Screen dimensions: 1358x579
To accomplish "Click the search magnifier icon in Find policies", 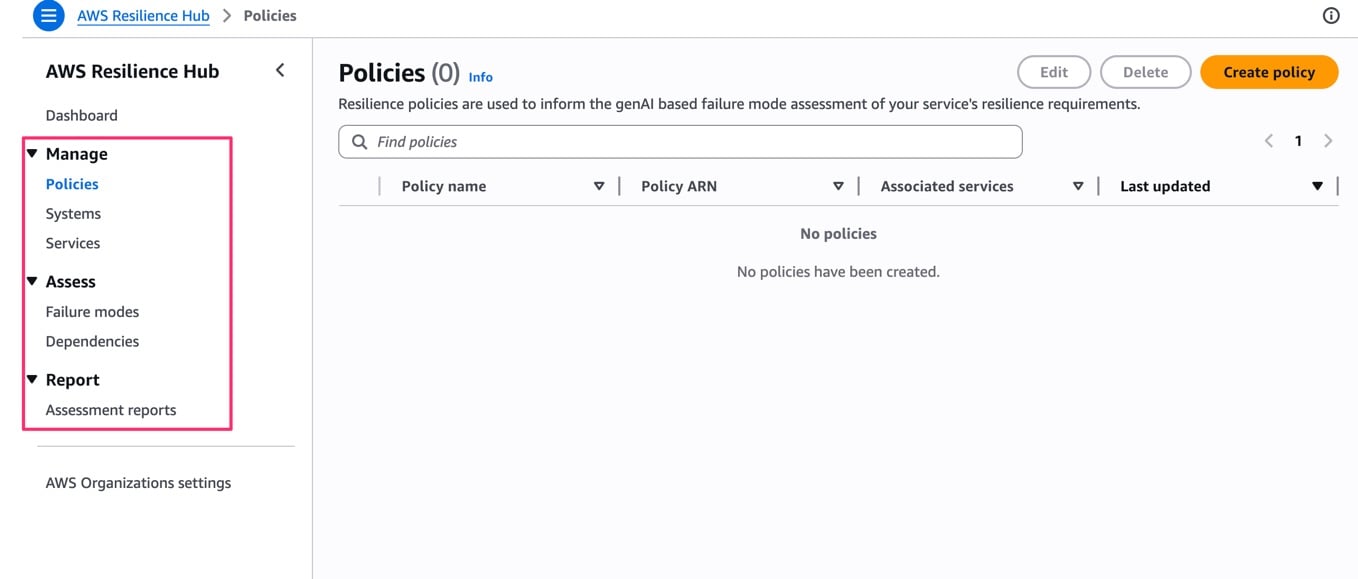I will pyautogui.click(x=360, y=142).
